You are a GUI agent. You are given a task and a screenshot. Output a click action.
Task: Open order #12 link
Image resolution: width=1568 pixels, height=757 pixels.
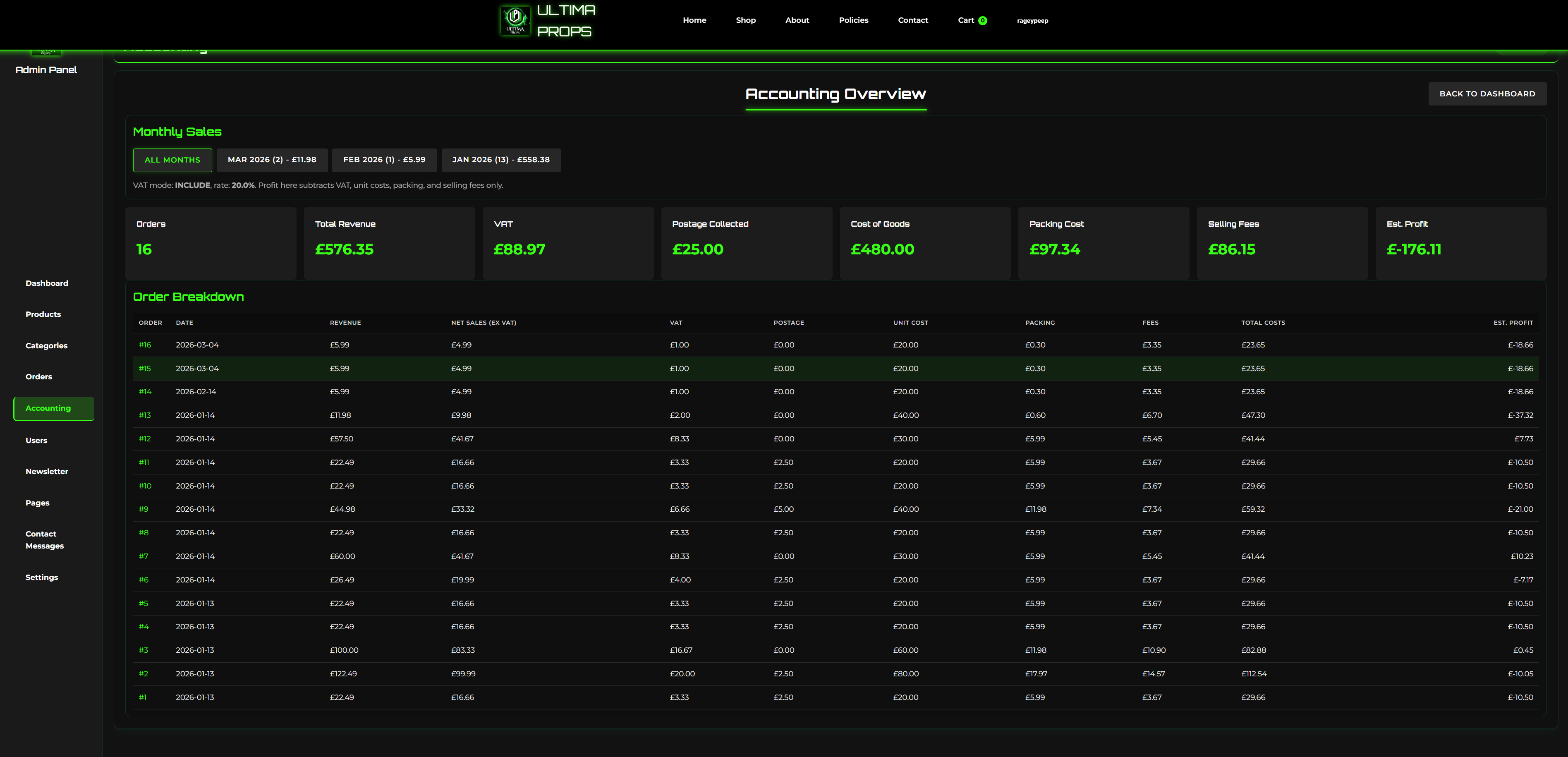(145, 439)
